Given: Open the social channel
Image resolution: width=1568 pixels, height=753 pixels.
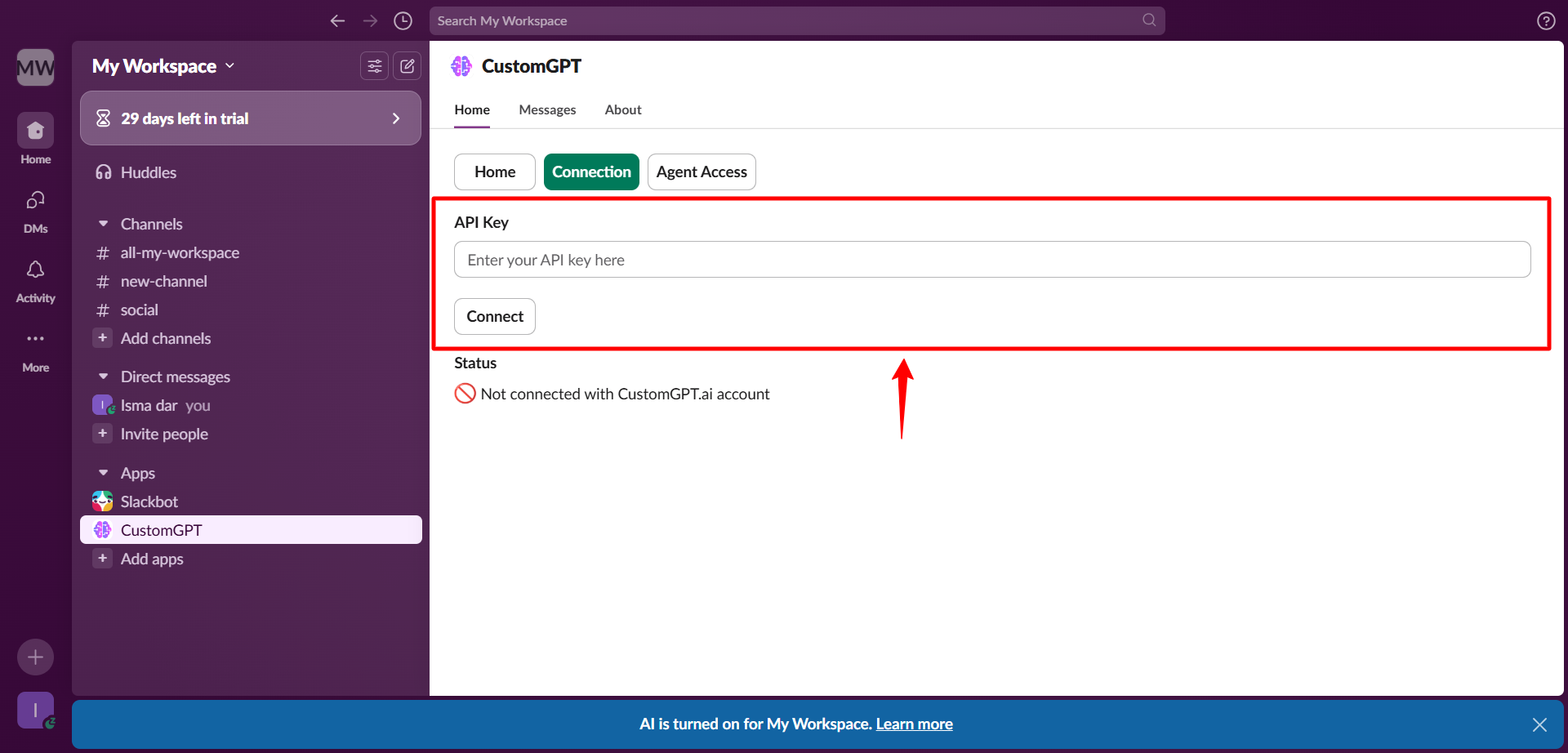Looking at the screenshot, I should (250, 310).
